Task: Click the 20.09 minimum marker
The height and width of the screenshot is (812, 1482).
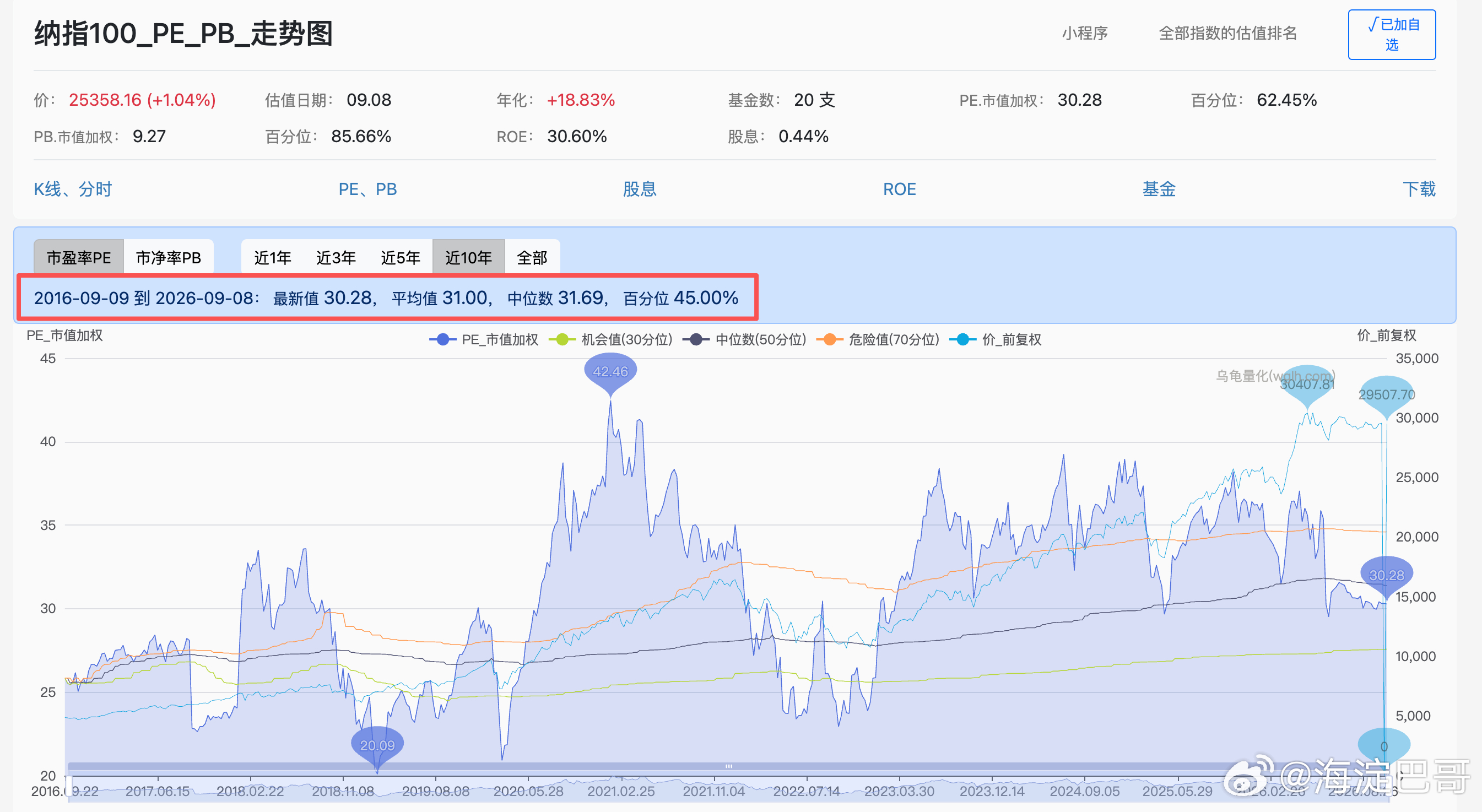Action: coord(377,745)
